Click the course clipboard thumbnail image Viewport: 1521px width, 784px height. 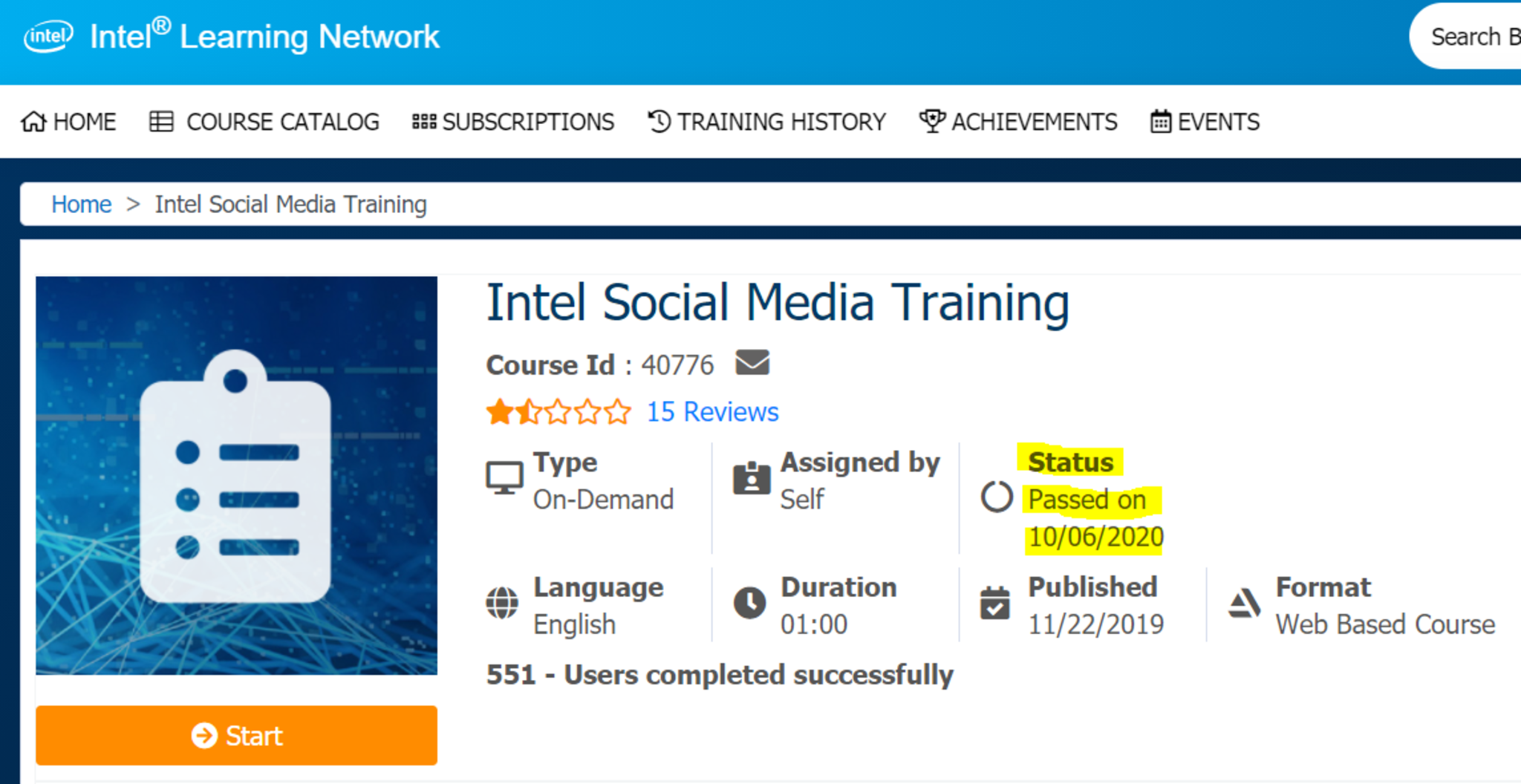click(236, 475)
